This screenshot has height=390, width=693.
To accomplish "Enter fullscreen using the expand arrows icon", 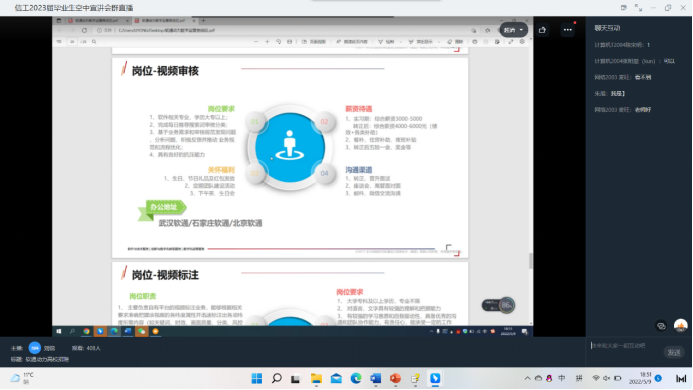I will click(638, 8).
